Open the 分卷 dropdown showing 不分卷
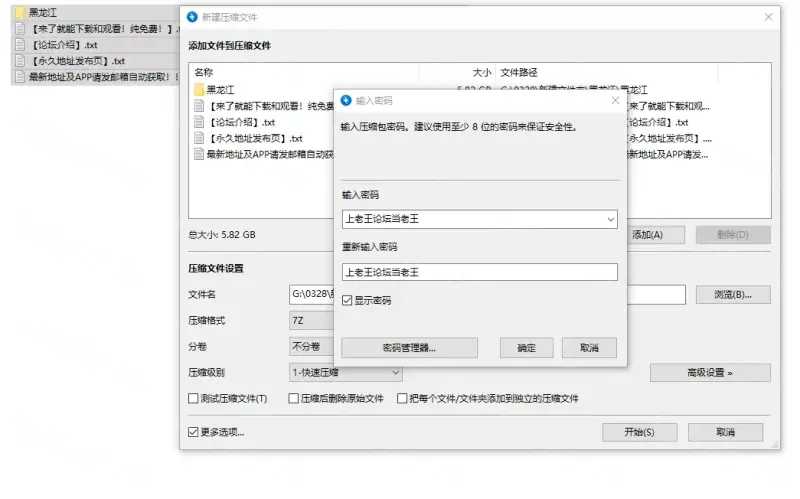Image resolution: width=800 pixels, height=499 pixels. point(311,346)
